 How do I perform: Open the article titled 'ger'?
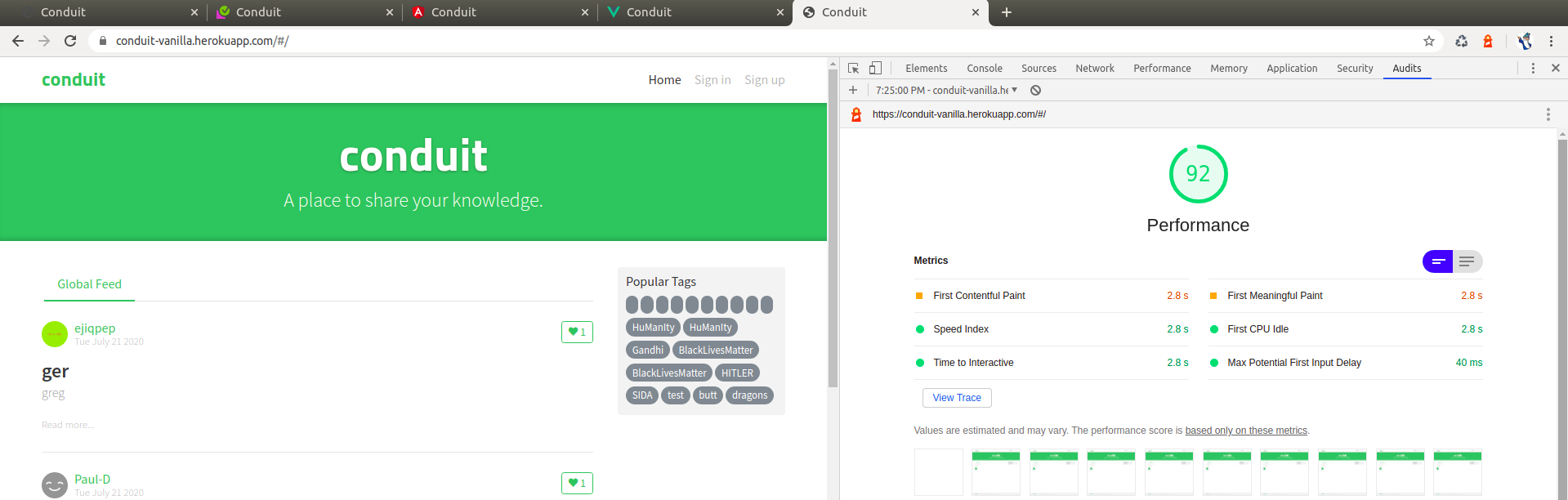point(55,372)
